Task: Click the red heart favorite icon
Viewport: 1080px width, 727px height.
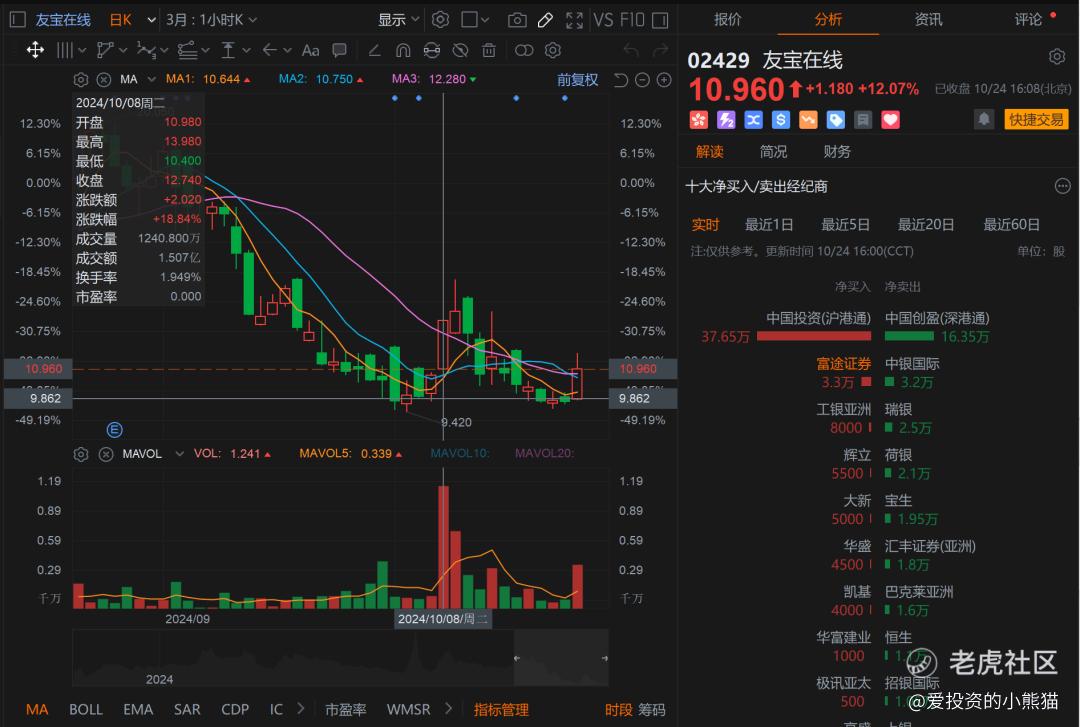Action: click(891, 120)
